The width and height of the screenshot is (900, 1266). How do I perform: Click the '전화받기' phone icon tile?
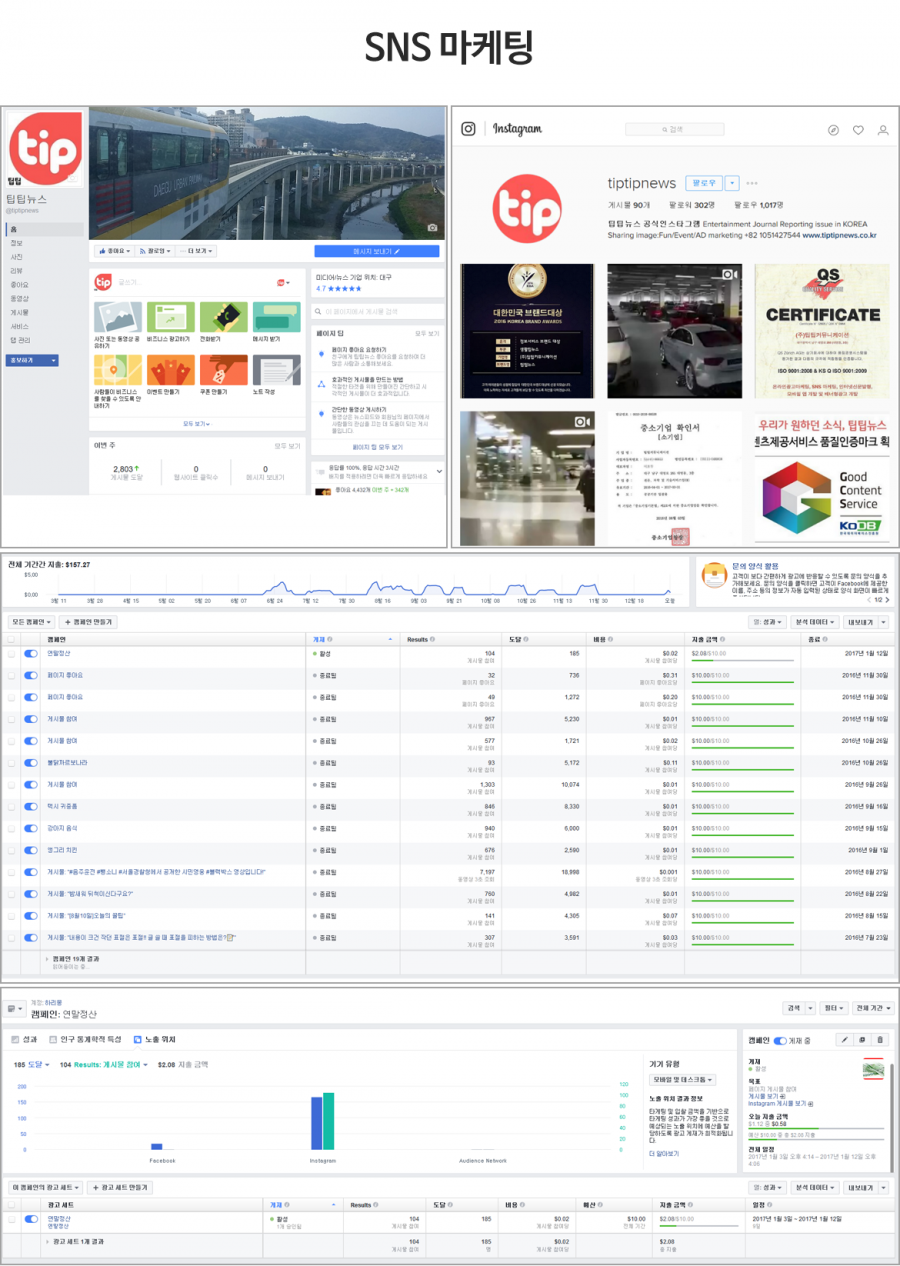click(223, 317)
